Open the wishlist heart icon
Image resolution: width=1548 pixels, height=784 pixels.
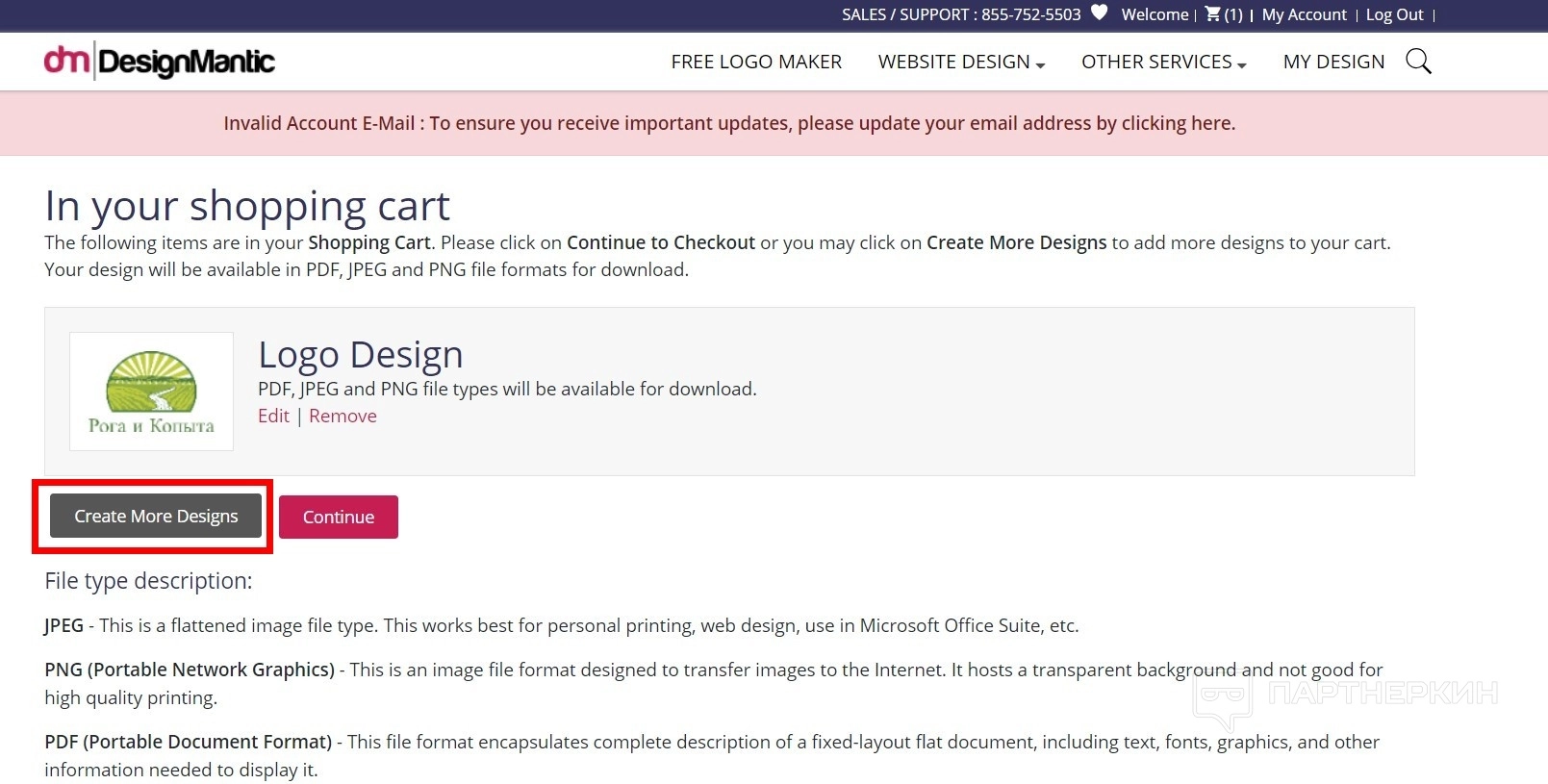tap(1100, 13)
